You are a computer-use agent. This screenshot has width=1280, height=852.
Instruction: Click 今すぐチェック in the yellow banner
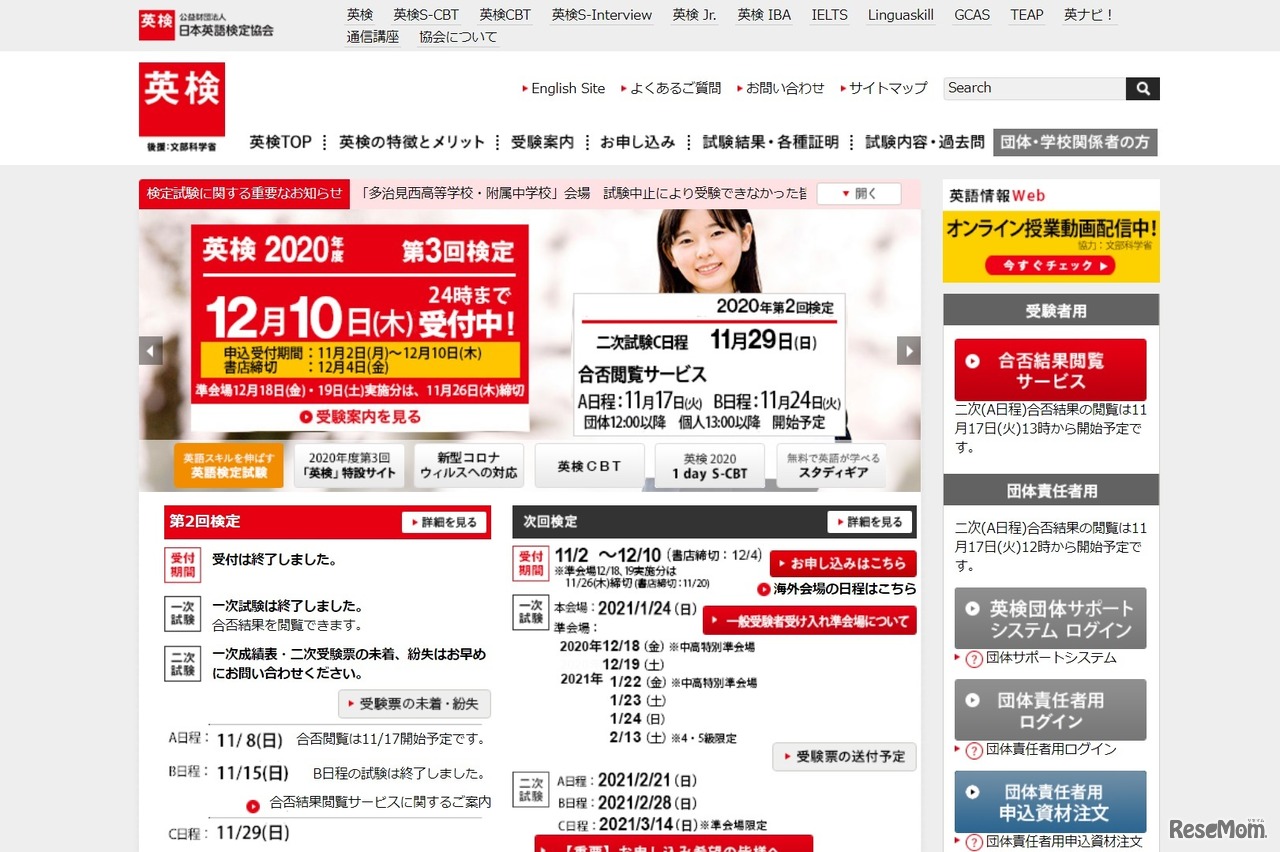tap(1050, 266)
